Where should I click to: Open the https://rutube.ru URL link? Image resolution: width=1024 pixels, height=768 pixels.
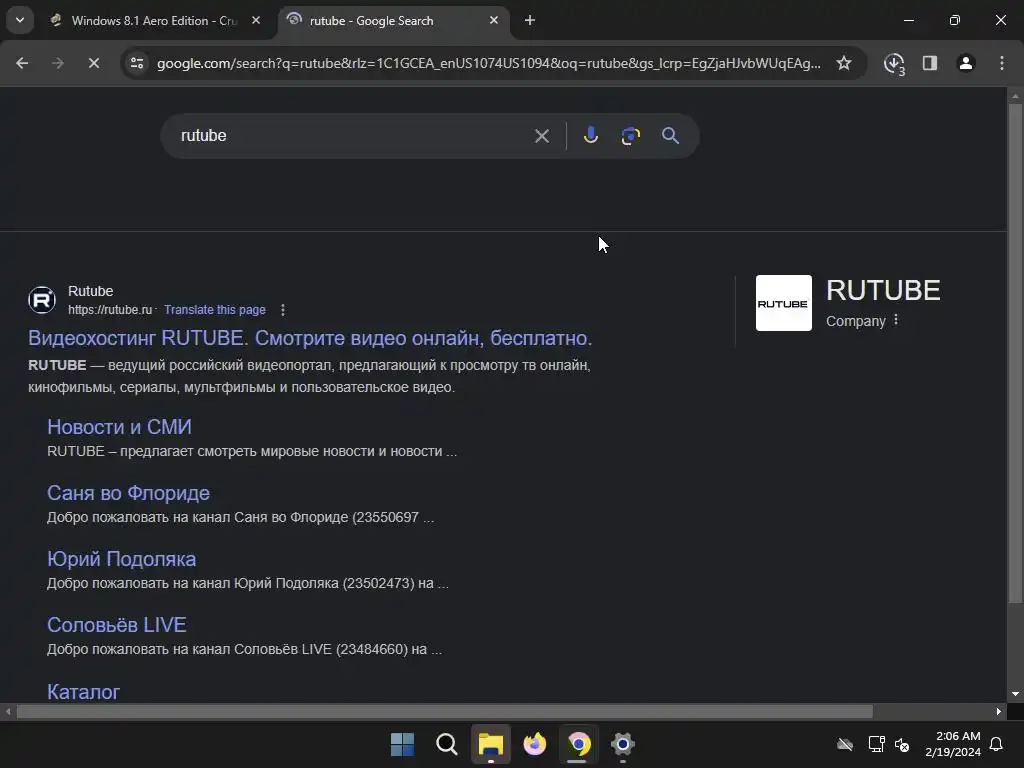point(110,310)
